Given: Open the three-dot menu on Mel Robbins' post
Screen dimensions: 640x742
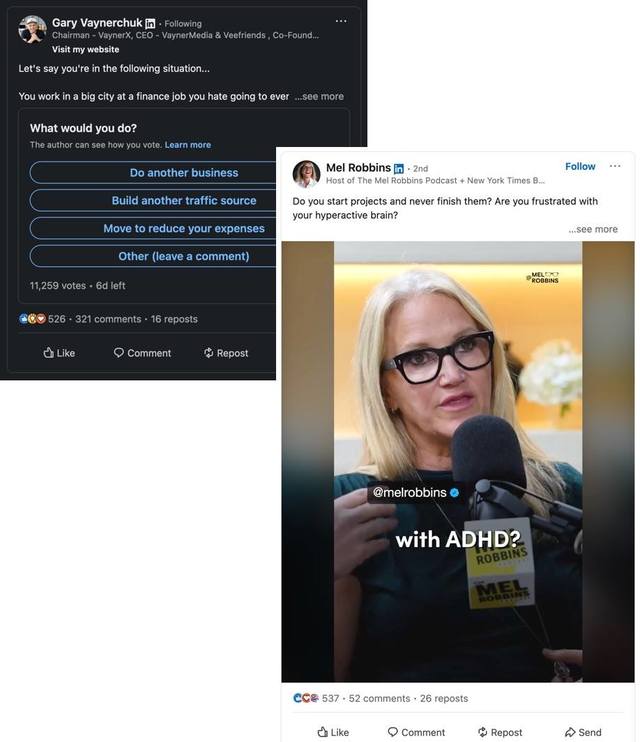Looking at the screenshot, I should [x=615, y=166].
